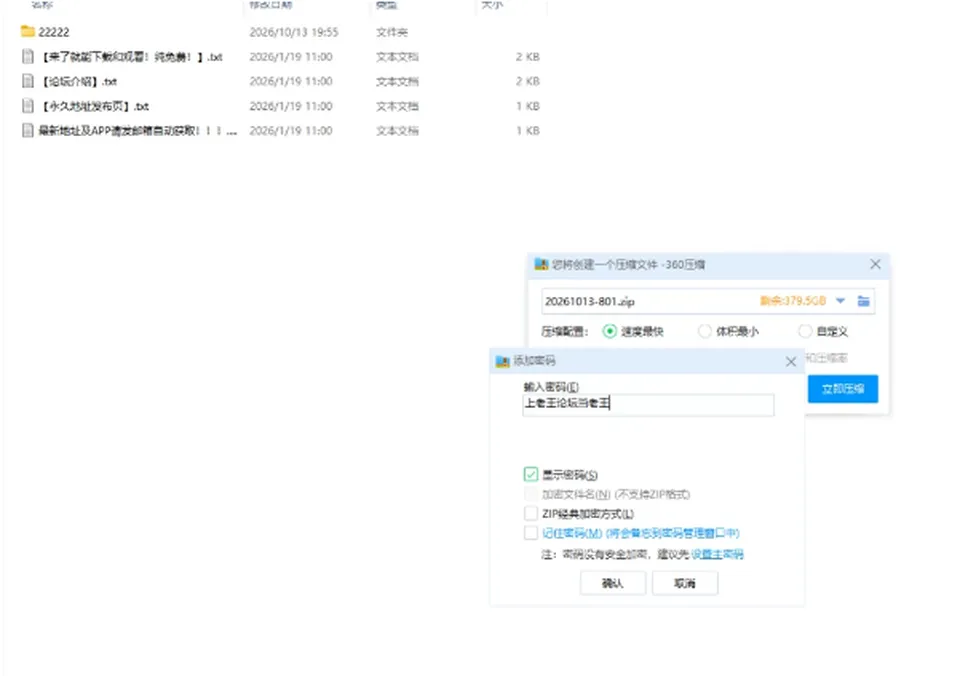Select the file 【论坛介绍】.txt

(78, 81)
